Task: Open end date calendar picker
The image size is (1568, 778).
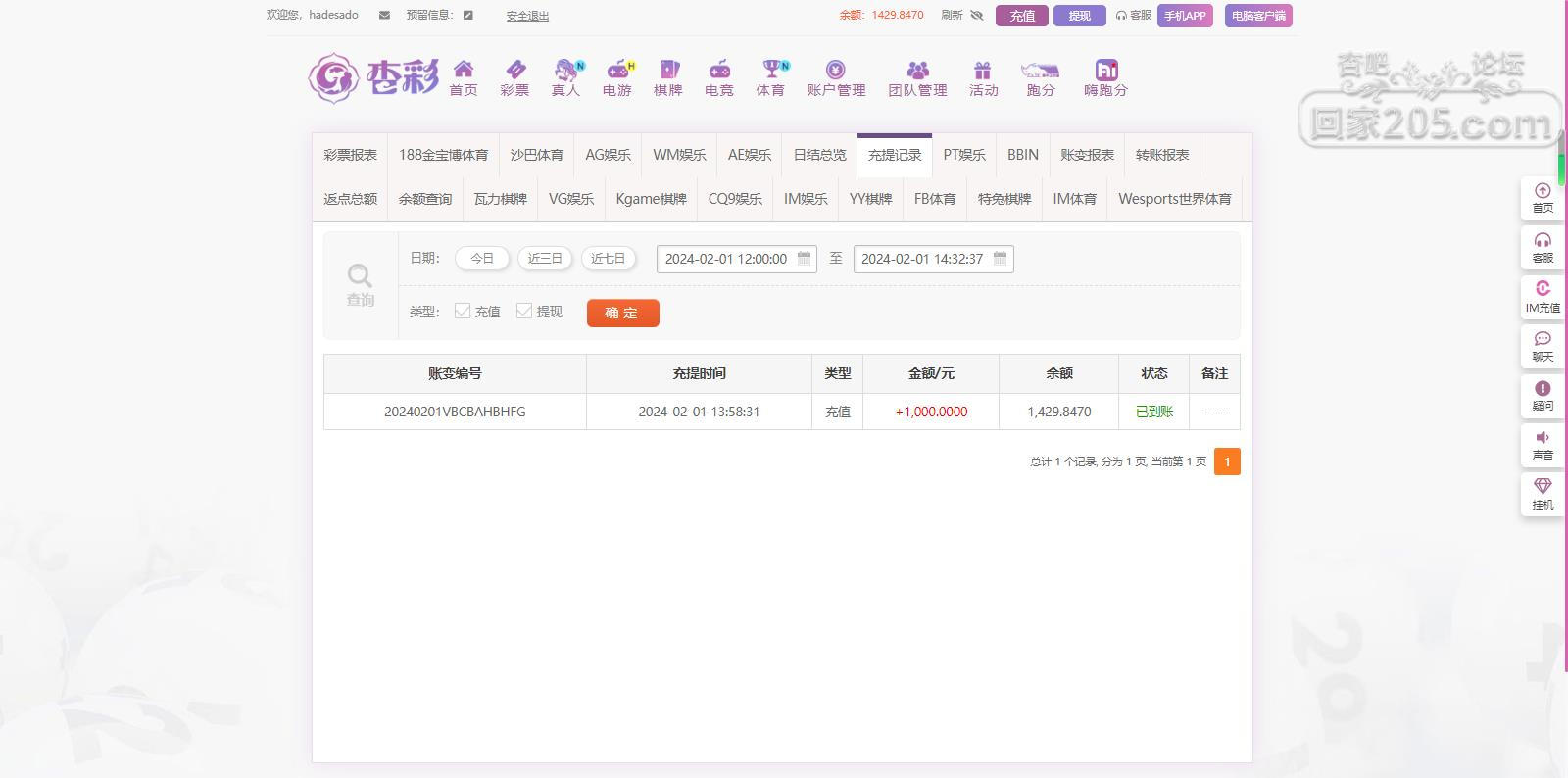Action: (1000, 259)
